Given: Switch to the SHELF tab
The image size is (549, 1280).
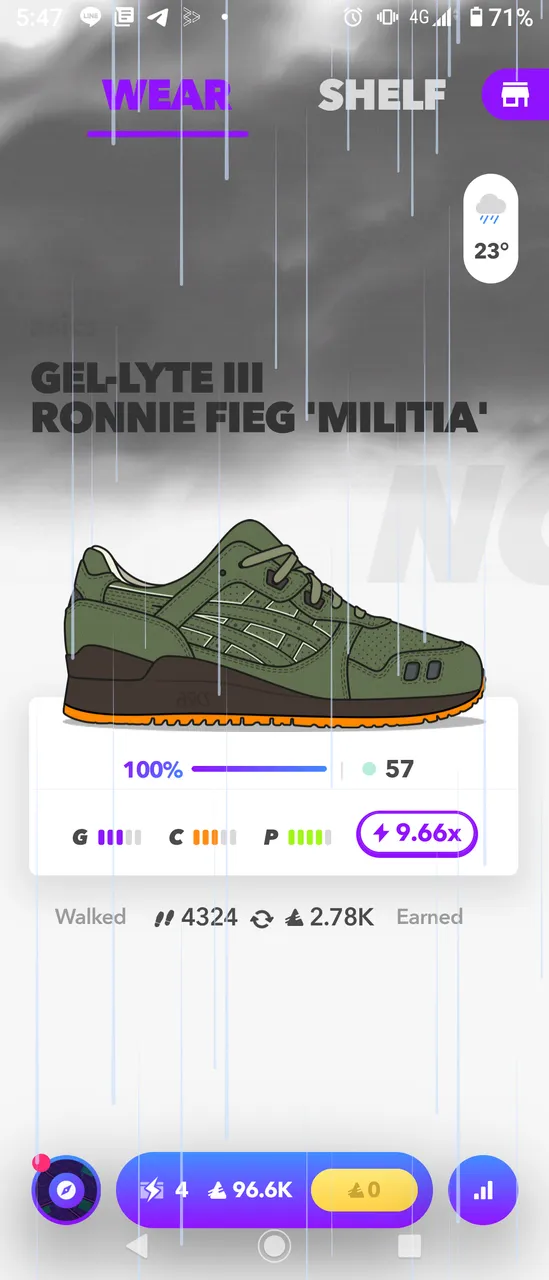Looking at the screenshot, I should point(382,95).
